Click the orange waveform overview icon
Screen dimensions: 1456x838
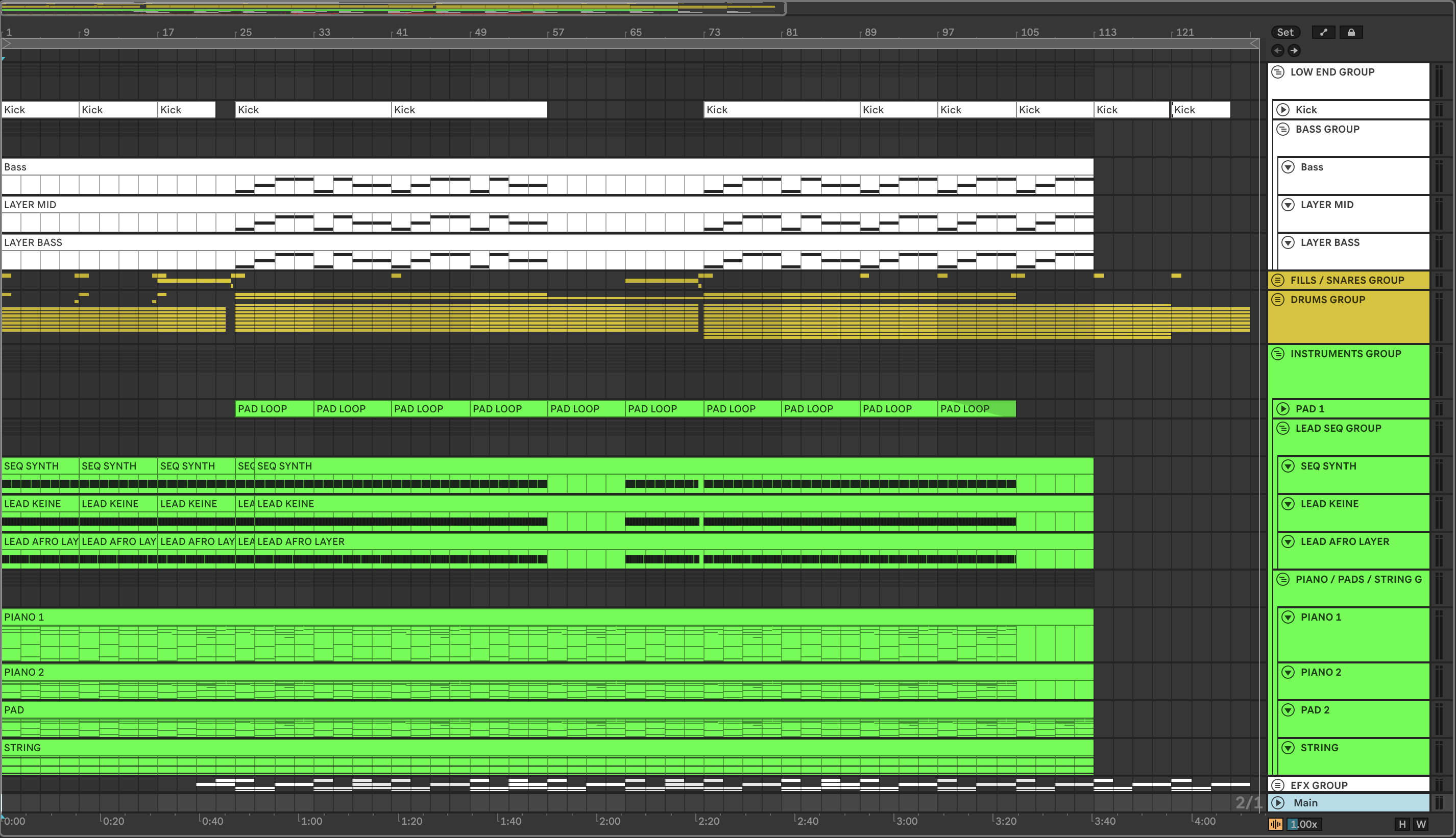[x=1275, y=824]
